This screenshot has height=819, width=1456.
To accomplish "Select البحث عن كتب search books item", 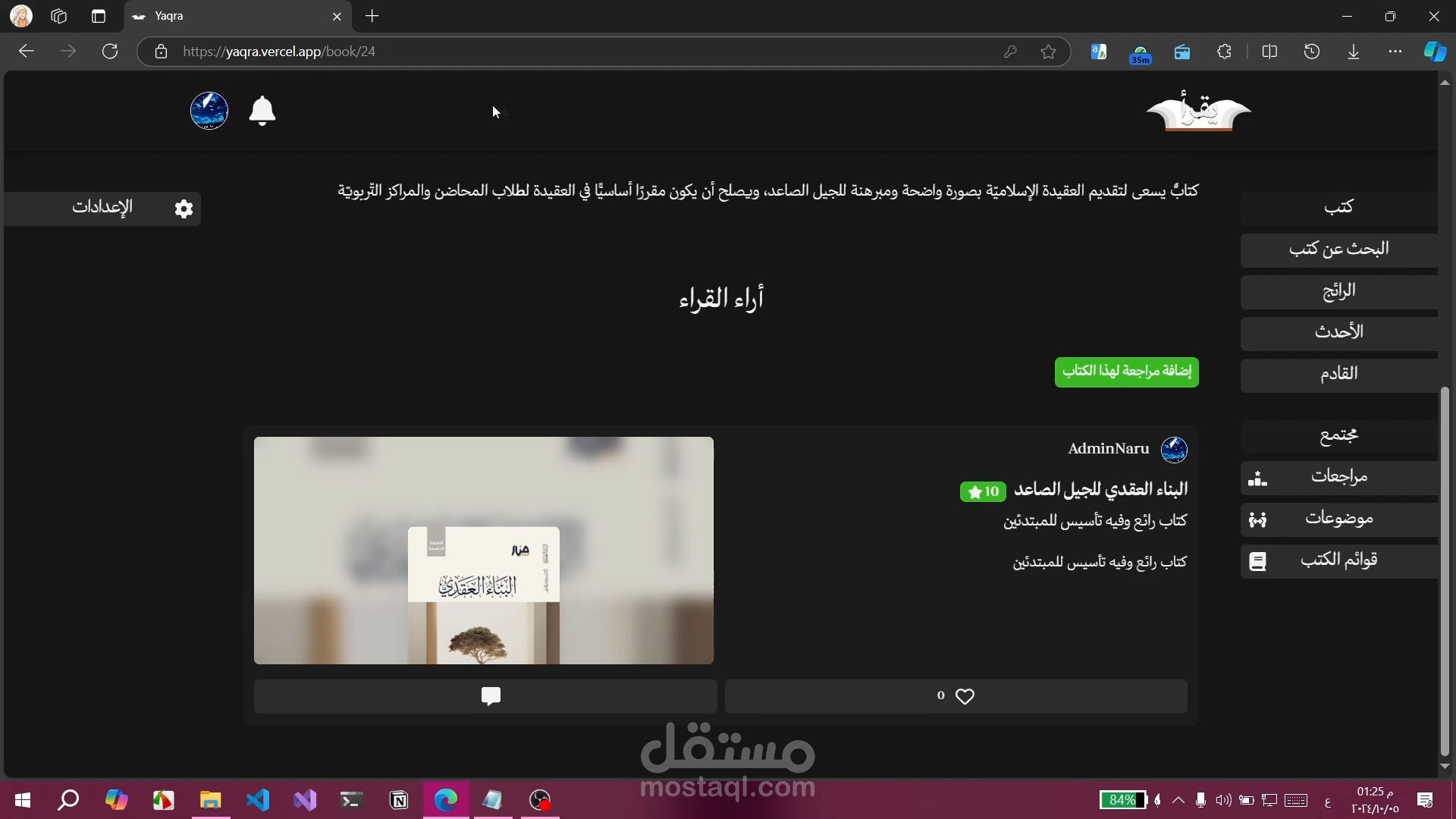I will (x=1338, y=249).
